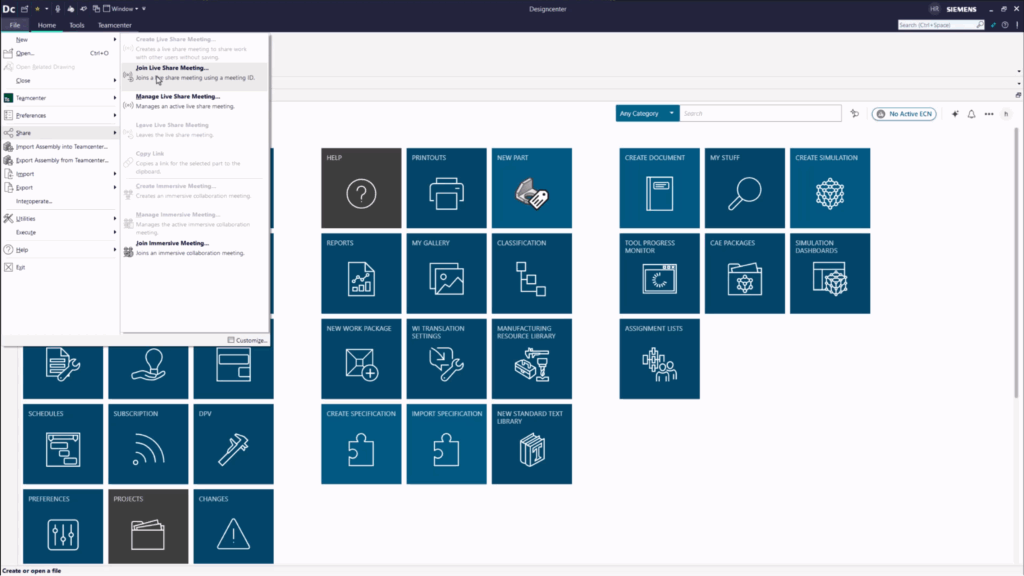This screenshot has width=1024, height=576.
Task: Open the CAE Packages tile
Action: (x=744, y=273)
